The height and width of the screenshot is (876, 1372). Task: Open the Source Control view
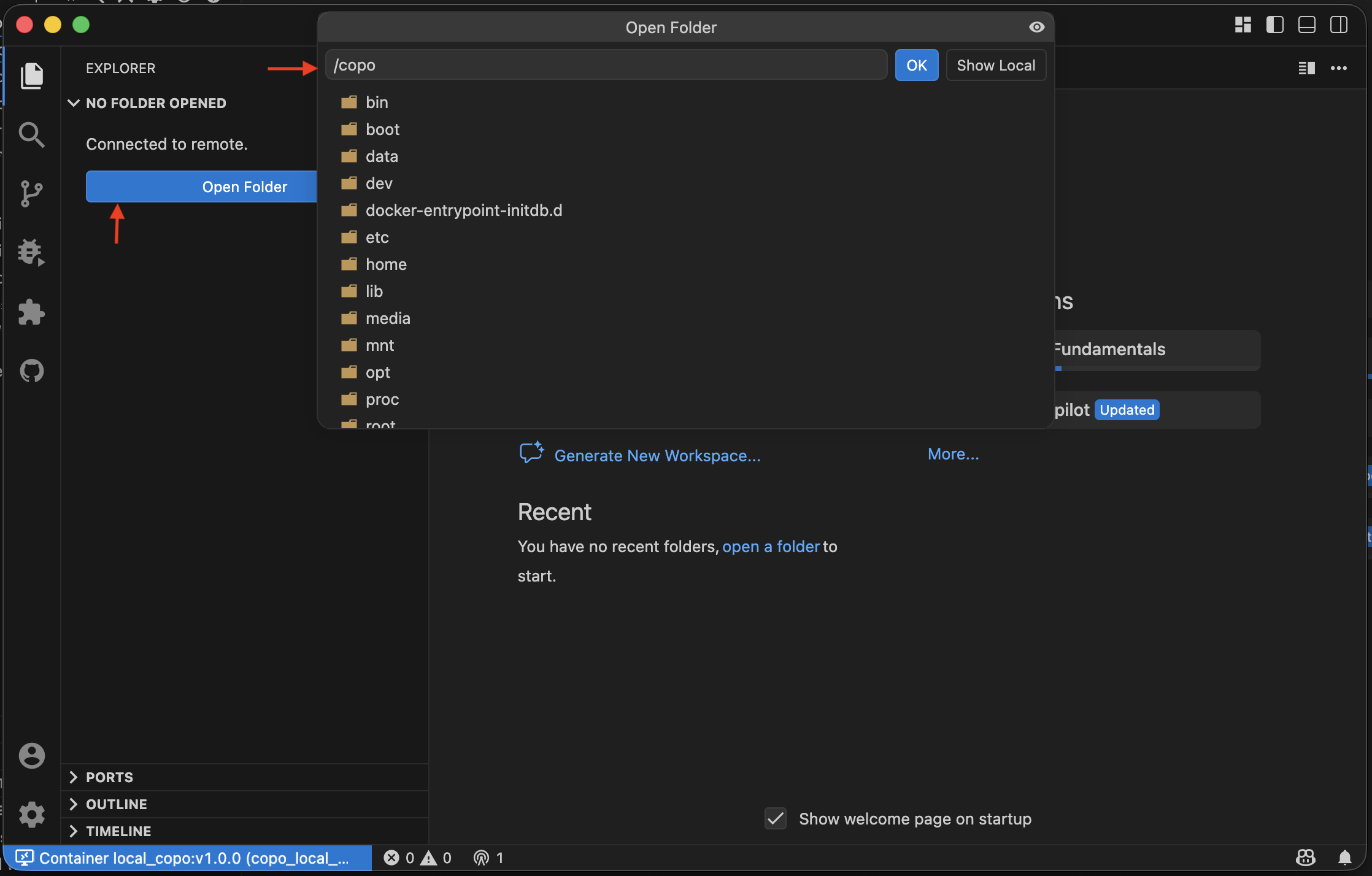point(31,193)
